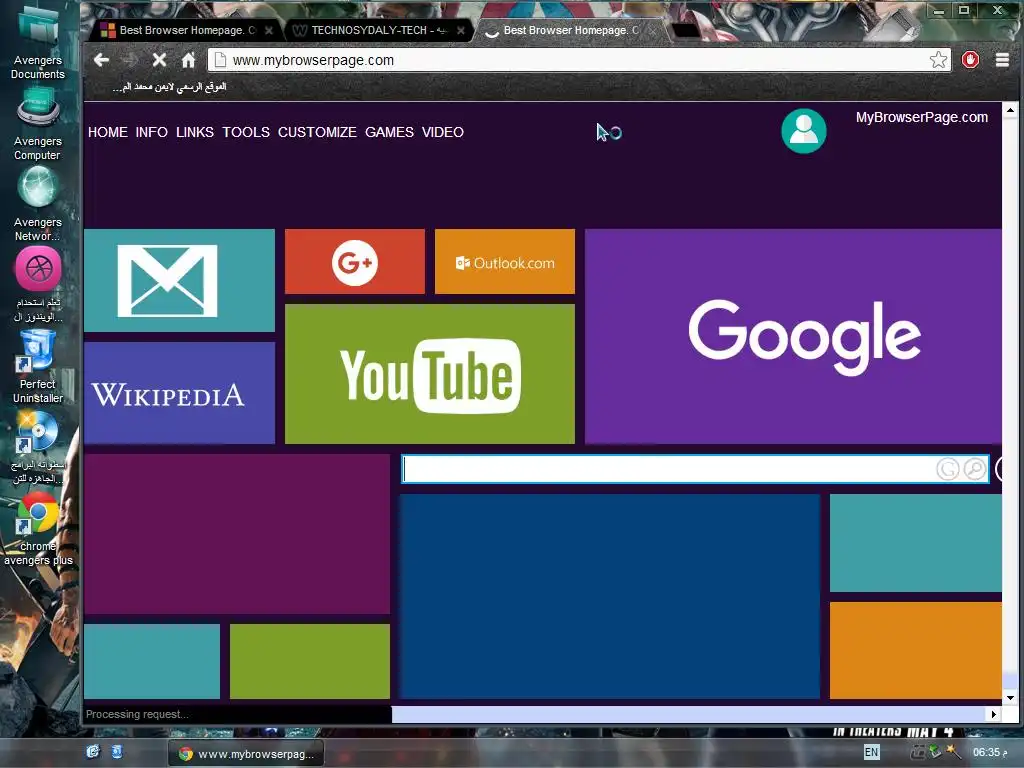The width and height of the screenshot is (1024, 768).
Task: Click the page icon in address bar
Action: 221,60
